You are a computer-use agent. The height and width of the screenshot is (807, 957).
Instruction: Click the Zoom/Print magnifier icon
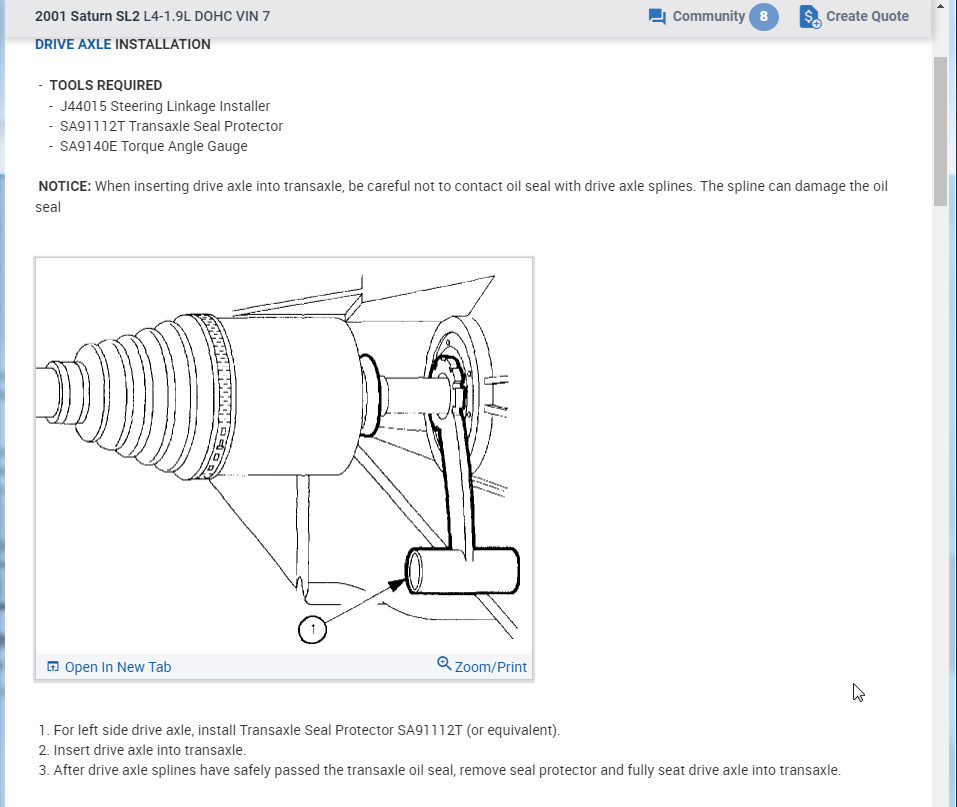[444, 665]
